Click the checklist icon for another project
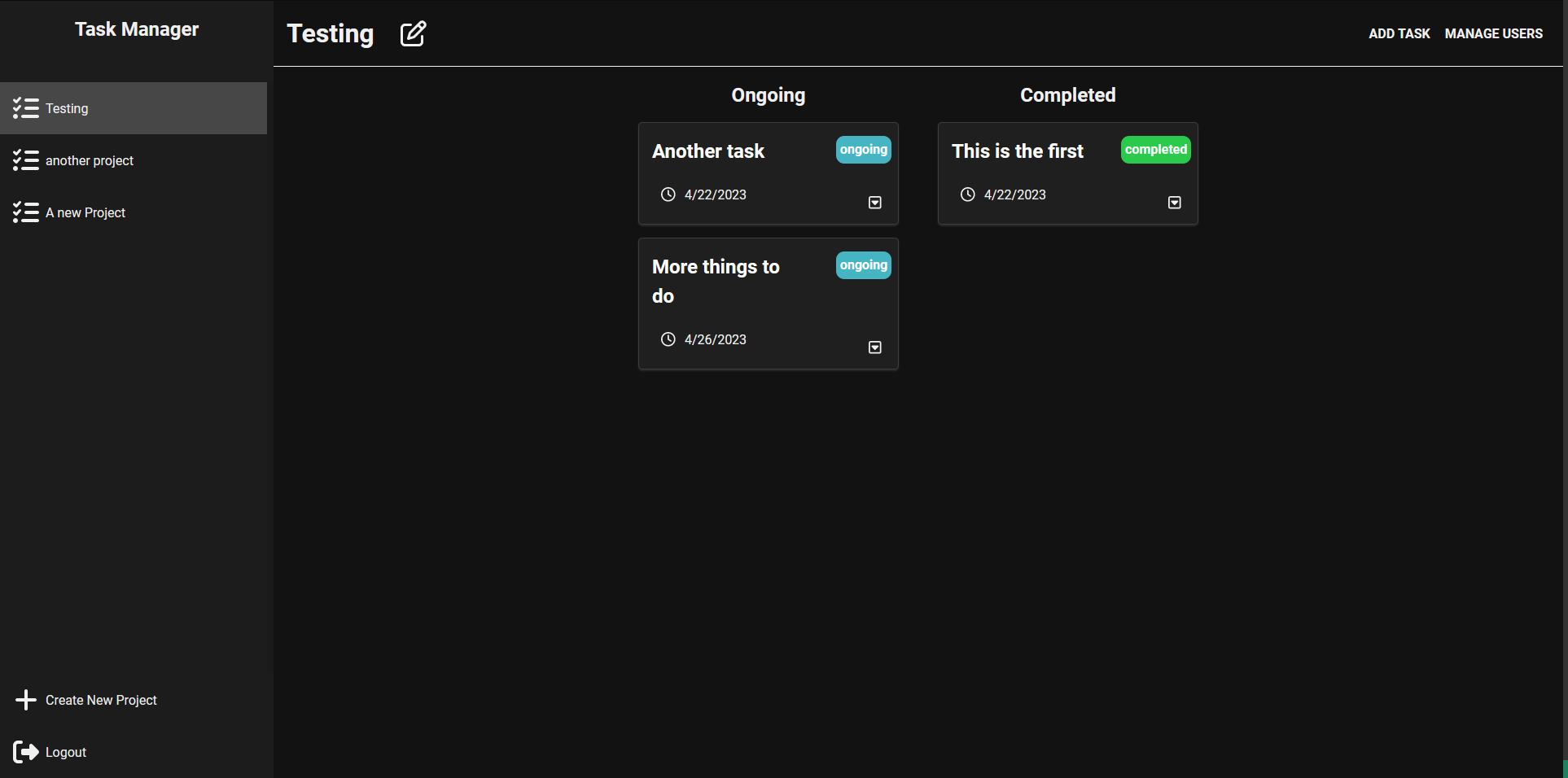 coord(26,160)
